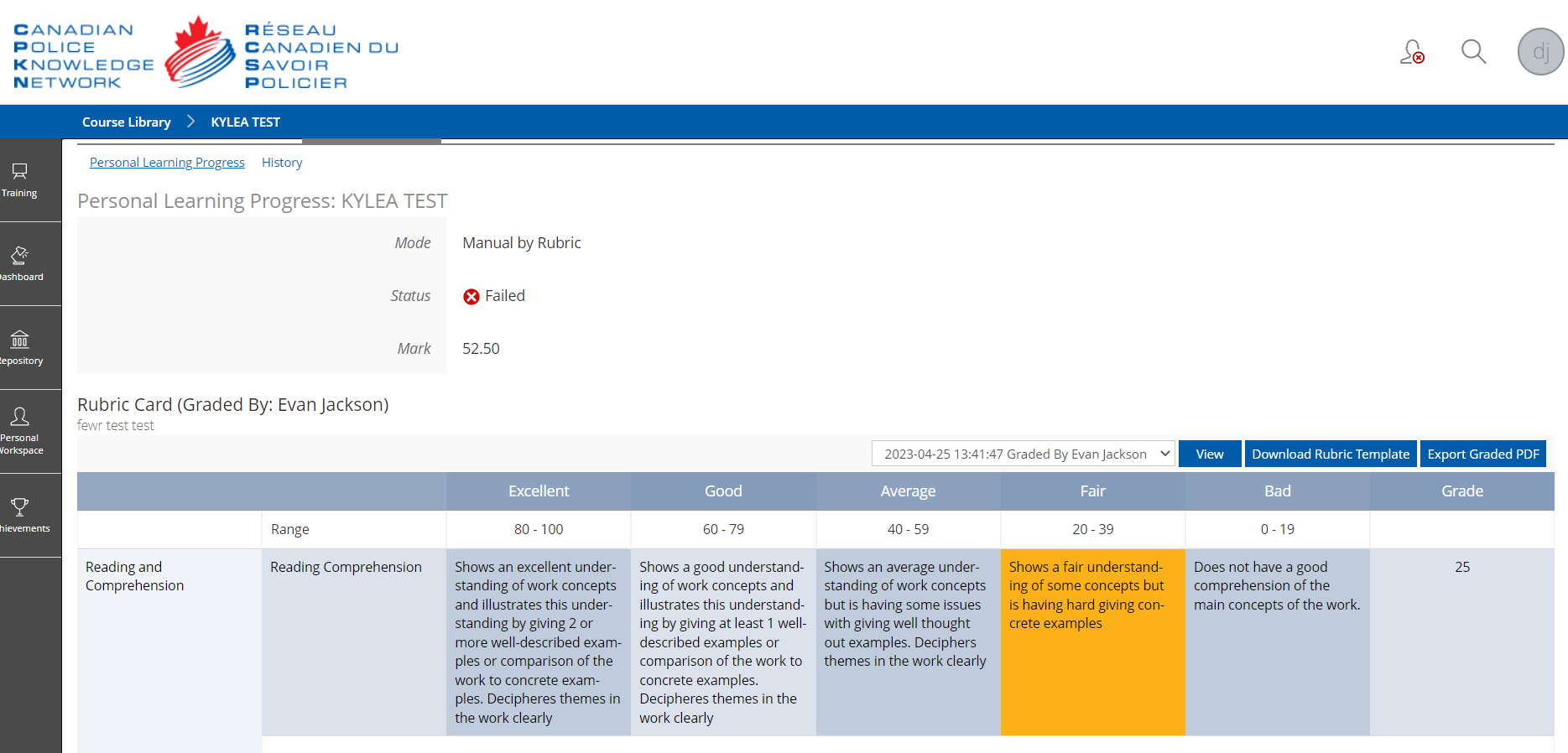Click Export Graded PDF button

point(1483,454)
